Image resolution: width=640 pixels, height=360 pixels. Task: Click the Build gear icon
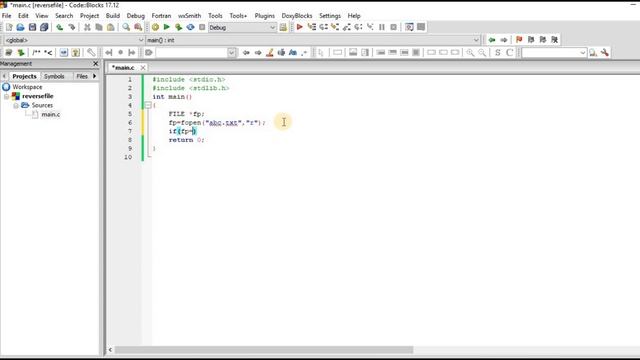point(155,27)
